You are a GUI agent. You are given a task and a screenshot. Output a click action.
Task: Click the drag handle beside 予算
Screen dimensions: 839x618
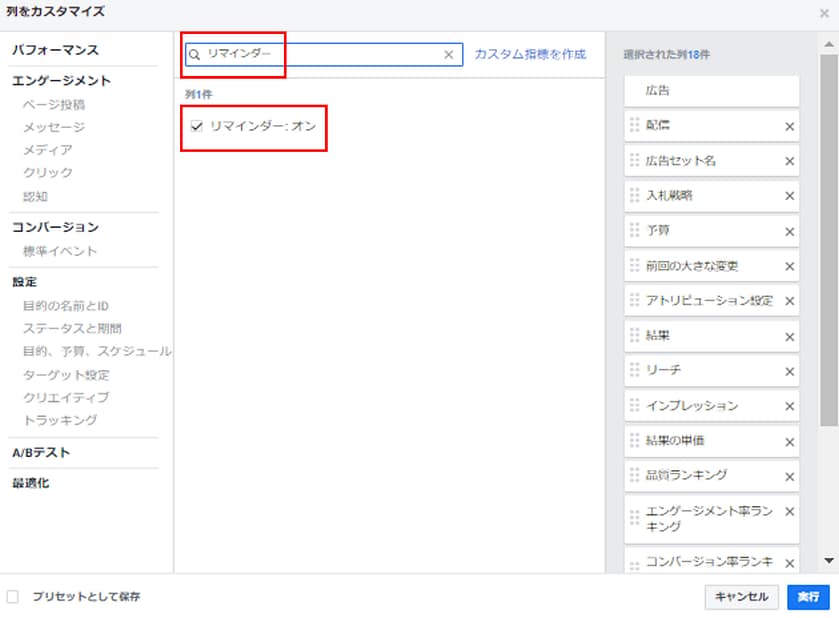tap(635, 231)
